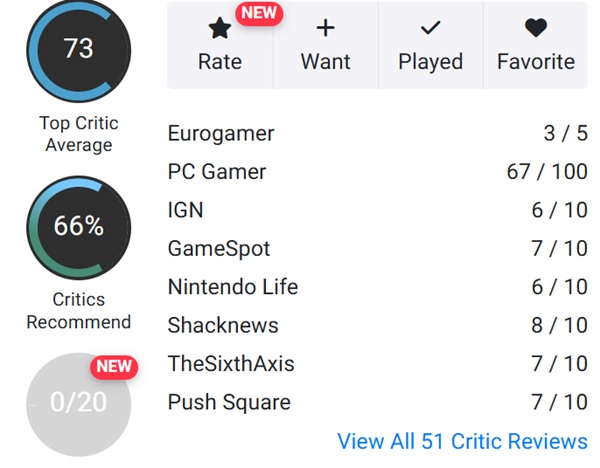Open the PC Gamer review

[217, 172]
